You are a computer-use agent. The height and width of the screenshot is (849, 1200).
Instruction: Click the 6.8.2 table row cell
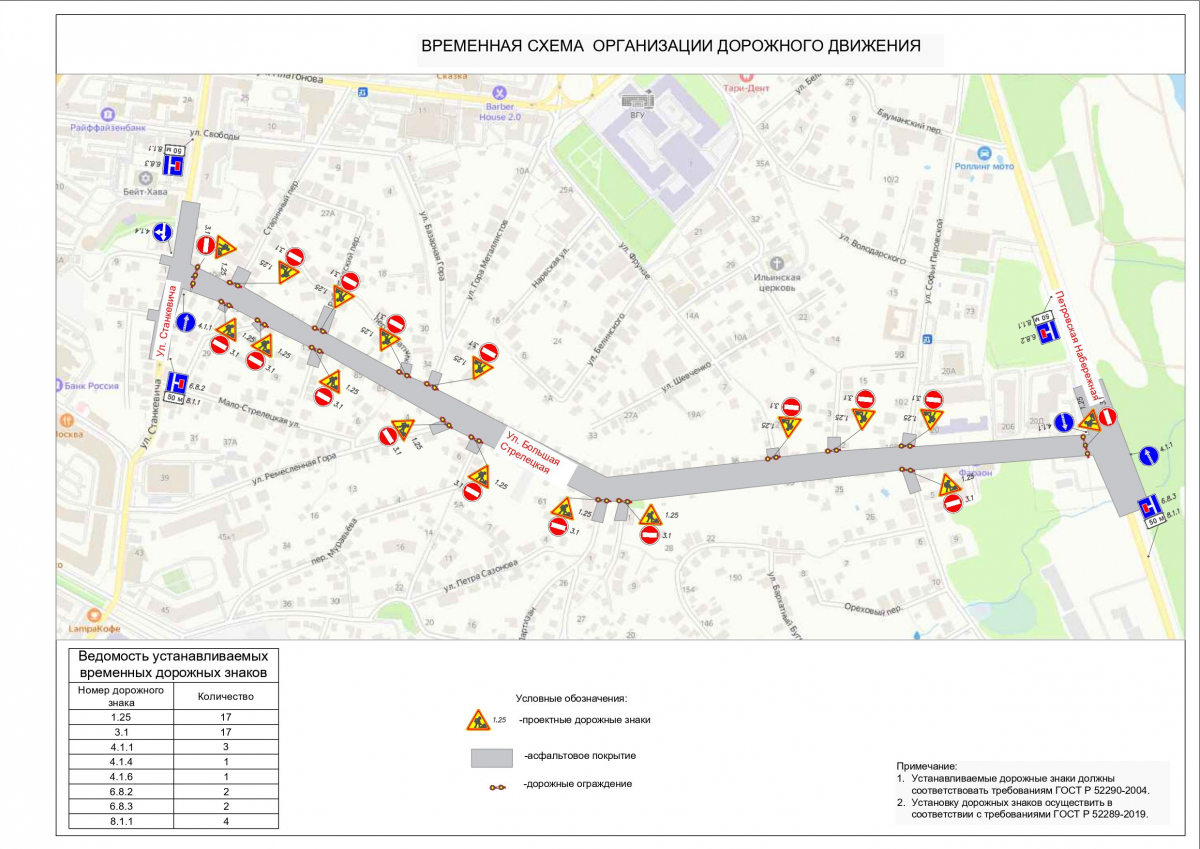[x=121, y=792]
